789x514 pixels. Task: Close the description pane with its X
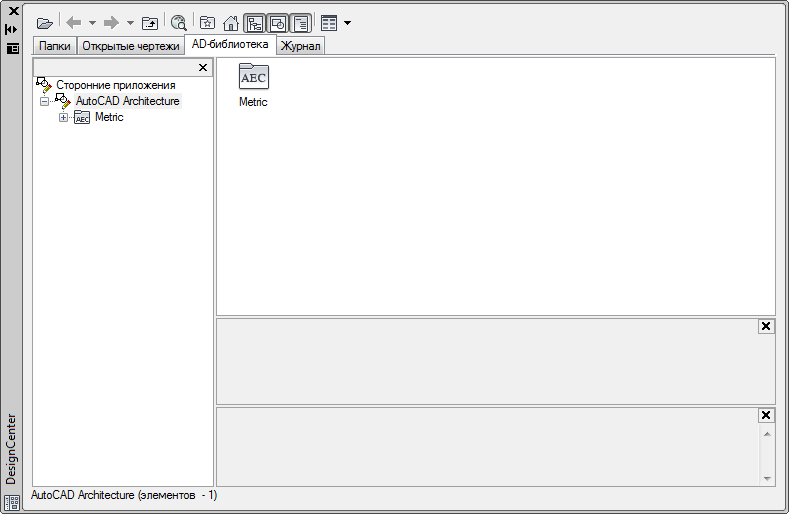coord(766,415)
